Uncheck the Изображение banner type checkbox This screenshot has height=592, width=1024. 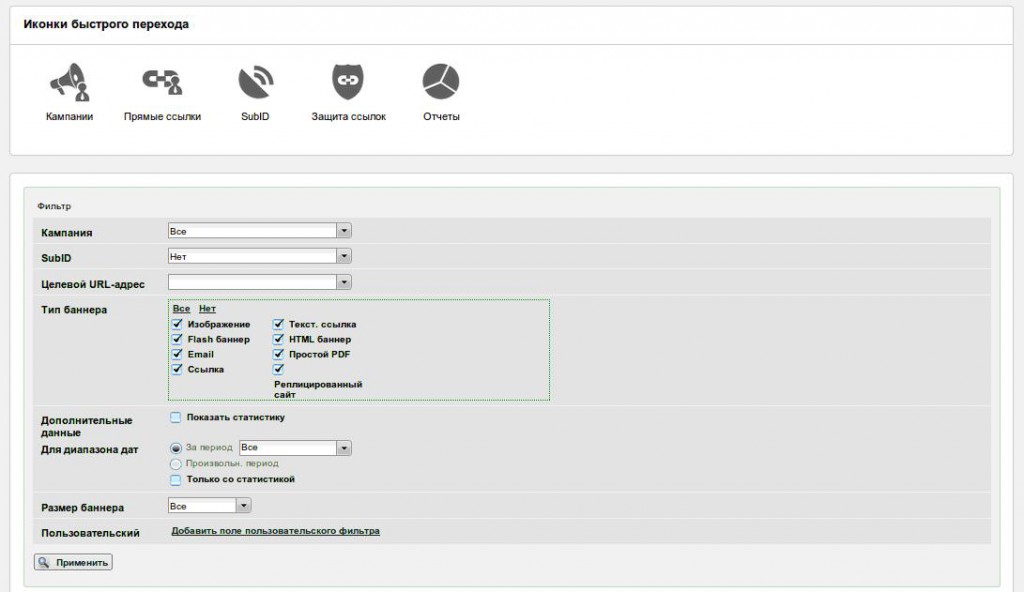click(x=178, y=324)
